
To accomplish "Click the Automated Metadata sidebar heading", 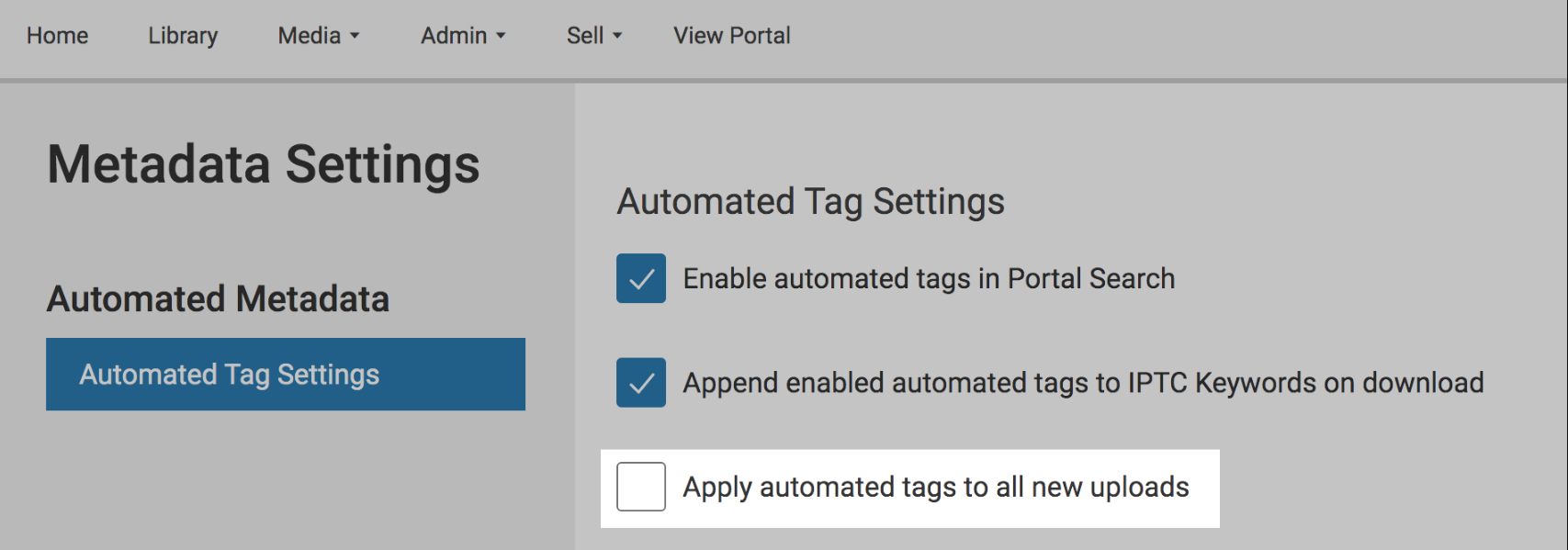I will (x=219, y=299).
